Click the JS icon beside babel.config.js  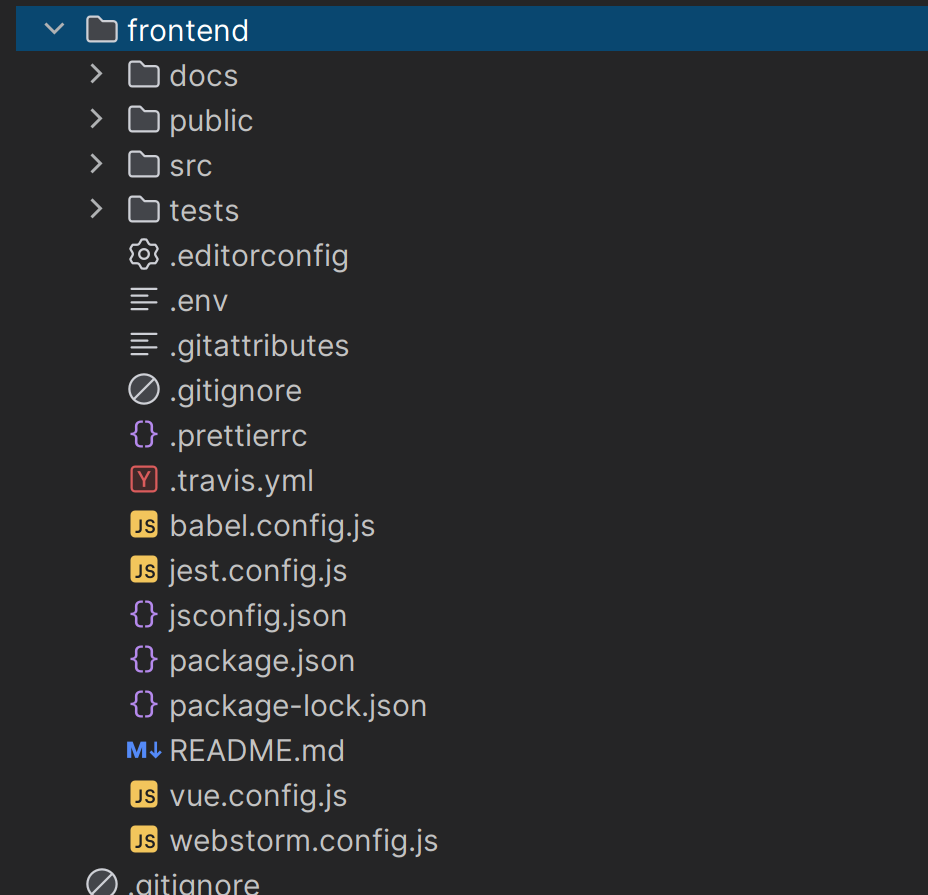144,526
